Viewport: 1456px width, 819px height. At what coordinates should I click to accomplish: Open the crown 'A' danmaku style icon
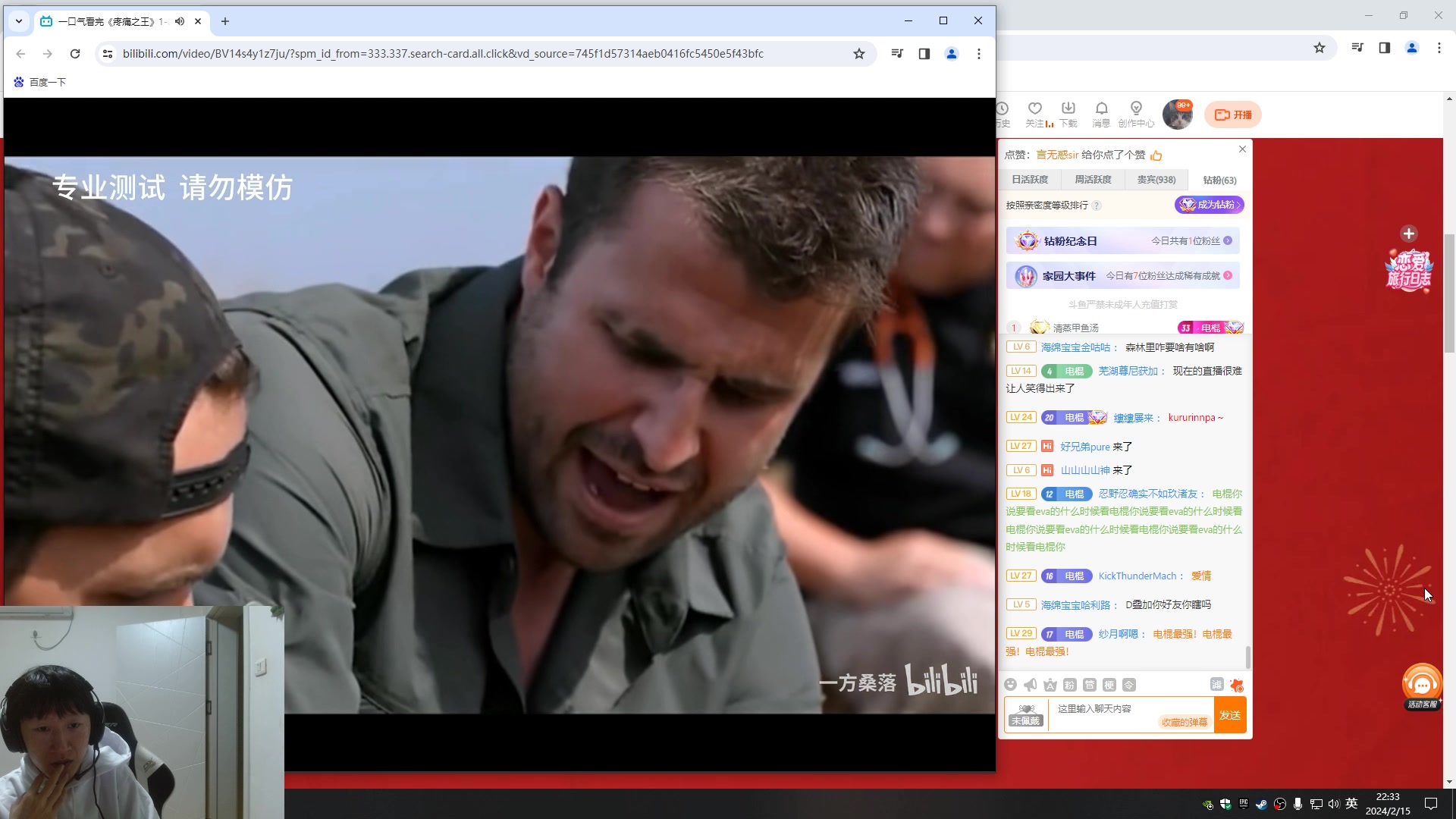coord(1050,685)
